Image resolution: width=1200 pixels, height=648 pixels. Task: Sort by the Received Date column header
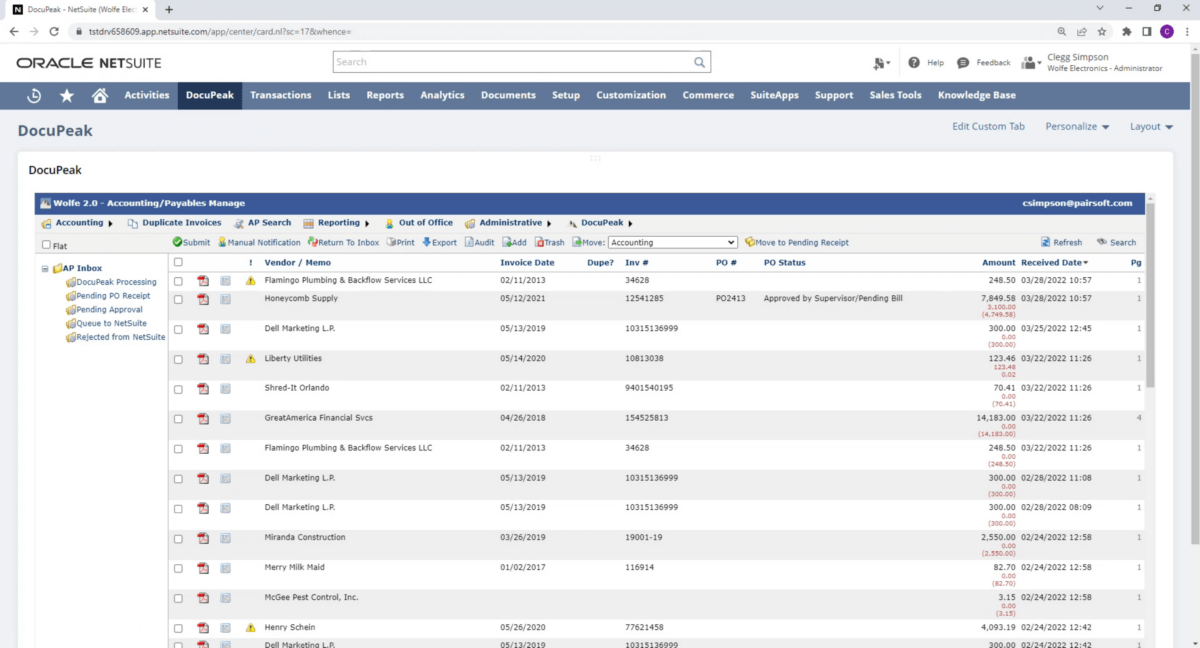1054,263
